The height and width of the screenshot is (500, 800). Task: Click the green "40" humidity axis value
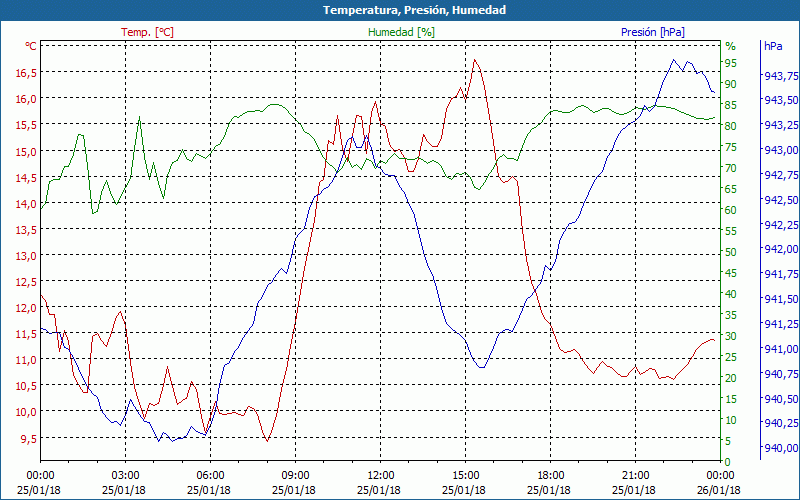click(x=731, y=294)
